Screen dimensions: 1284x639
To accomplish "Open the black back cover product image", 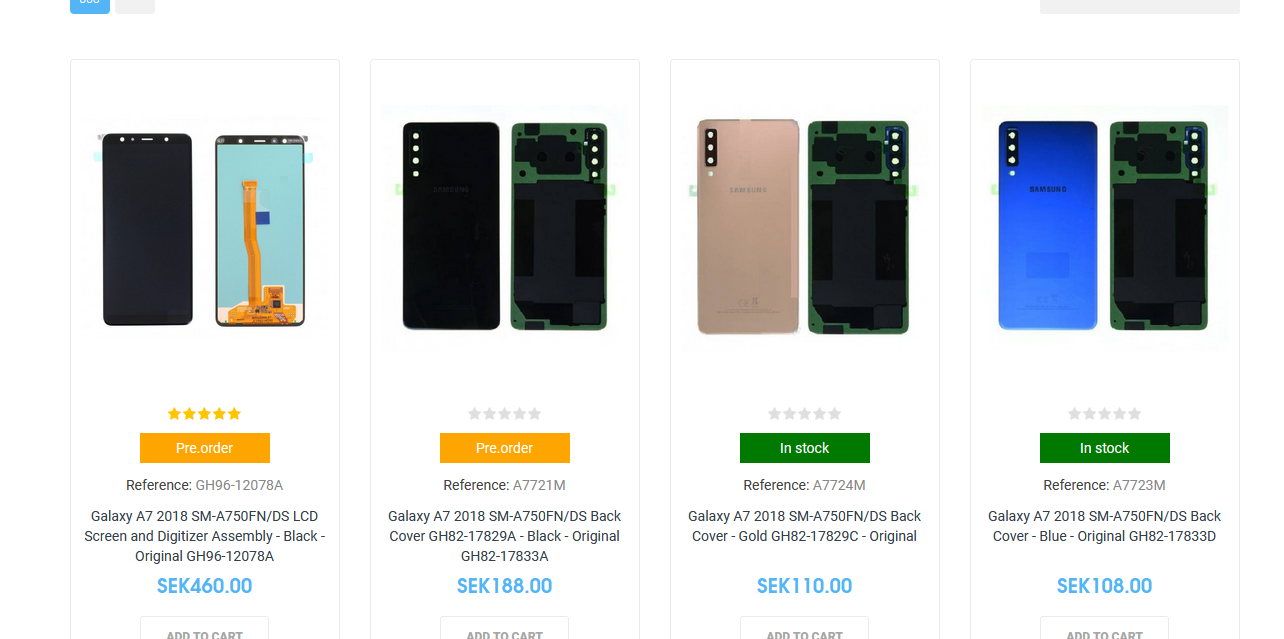I will point(505,229).
